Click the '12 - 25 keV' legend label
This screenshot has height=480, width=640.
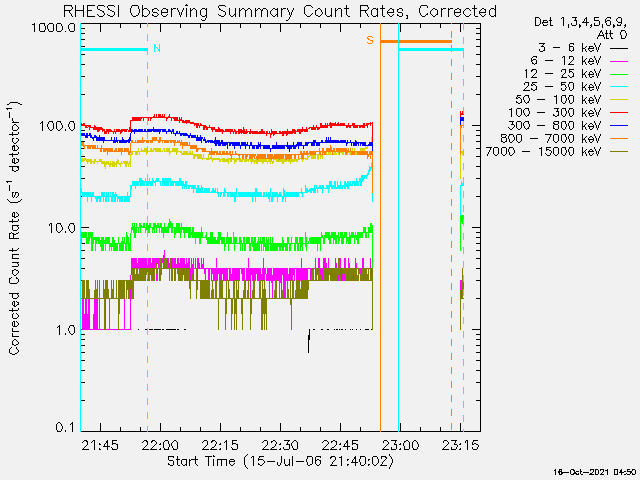tap(562, 74)
